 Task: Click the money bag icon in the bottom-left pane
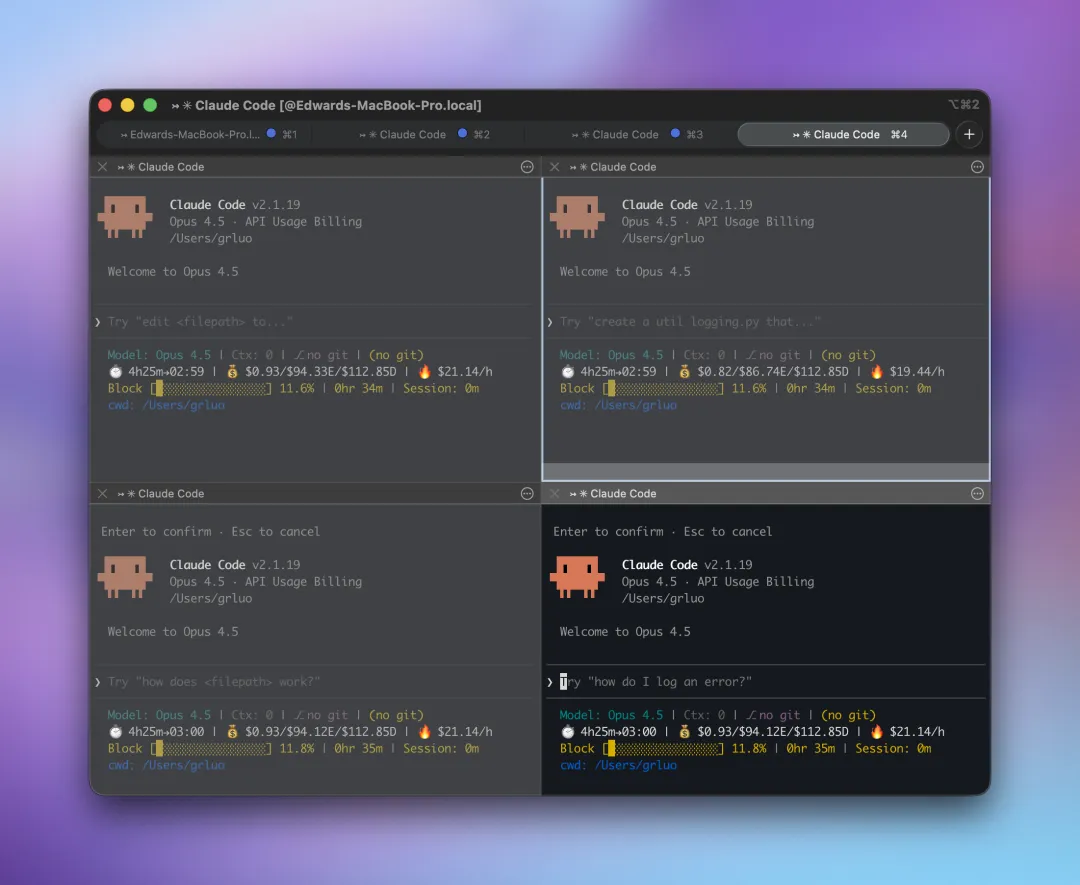click(x=232, y=731)
